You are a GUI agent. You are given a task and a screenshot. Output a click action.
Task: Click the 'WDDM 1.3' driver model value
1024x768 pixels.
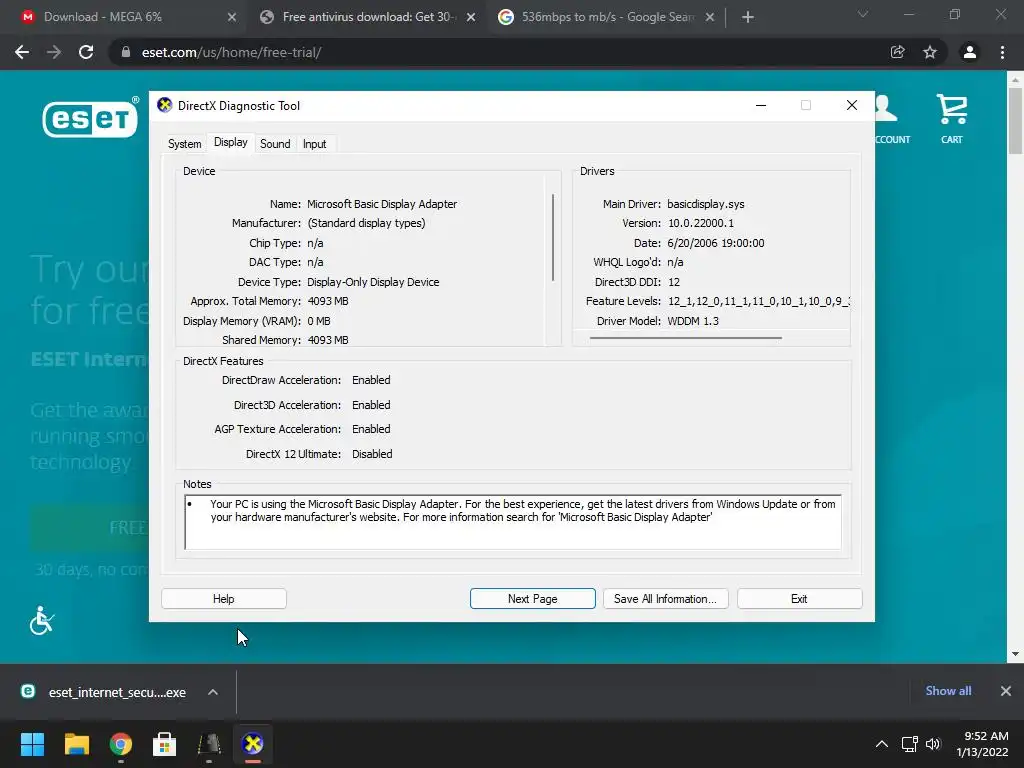[693, 321]
